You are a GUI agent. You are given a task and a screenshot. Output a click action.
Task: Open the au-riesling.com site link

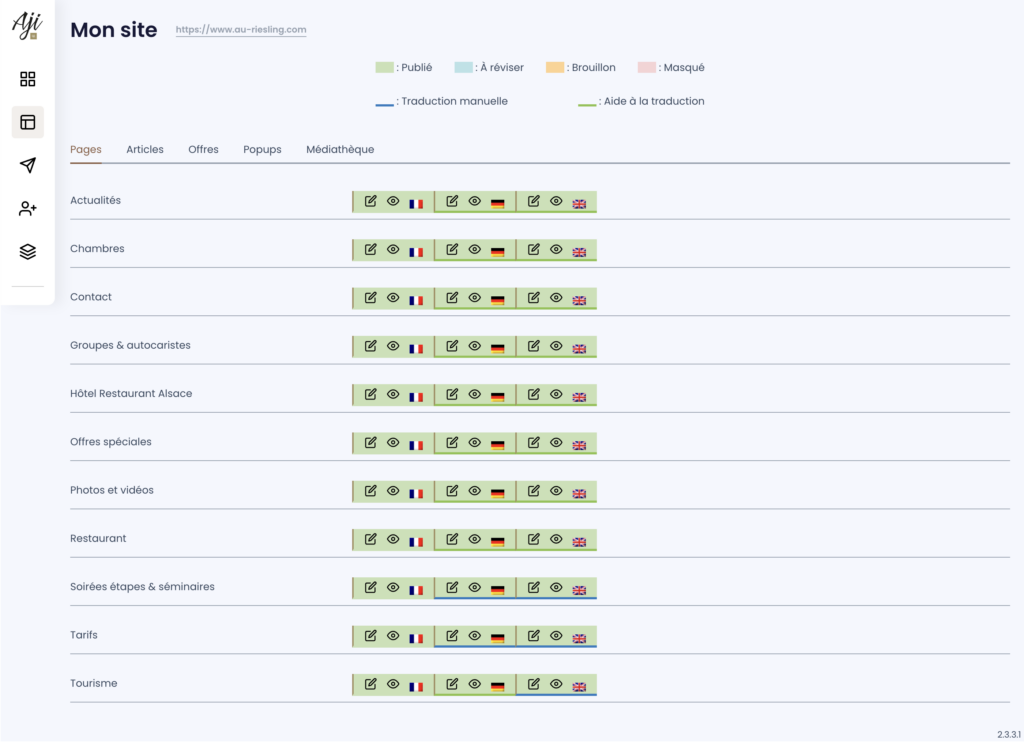pos(241,30)
